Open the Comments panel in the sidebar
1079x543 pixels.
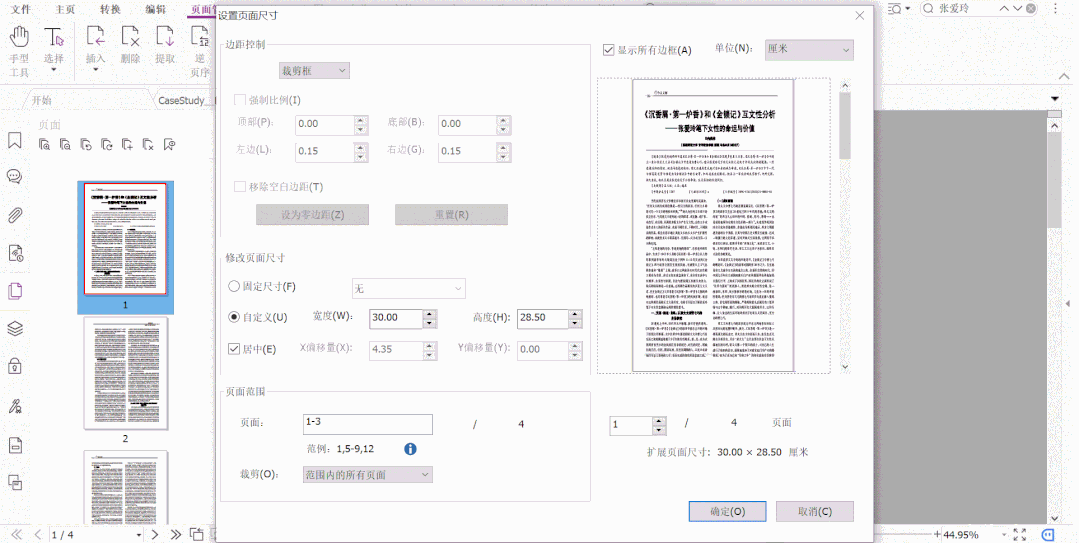pos(14,177)
